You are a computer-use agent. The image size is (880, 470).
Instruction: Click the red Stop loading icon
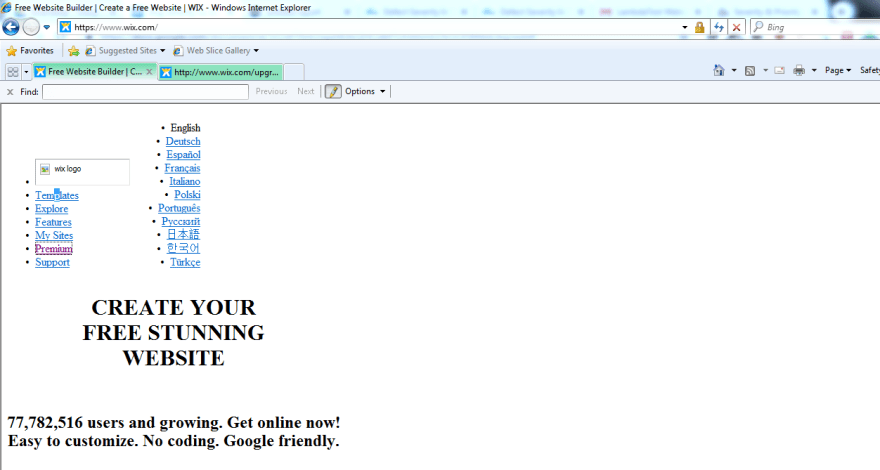pyautogui.click(x=736, y=27)
